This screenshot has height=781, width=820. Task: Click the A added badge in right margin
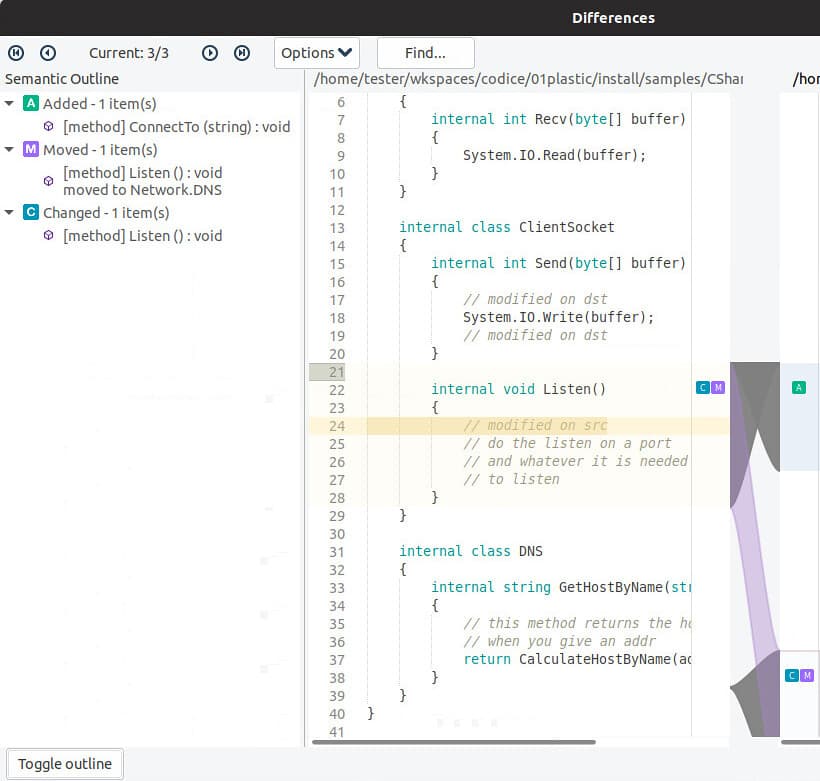click(x=798, y=385)
